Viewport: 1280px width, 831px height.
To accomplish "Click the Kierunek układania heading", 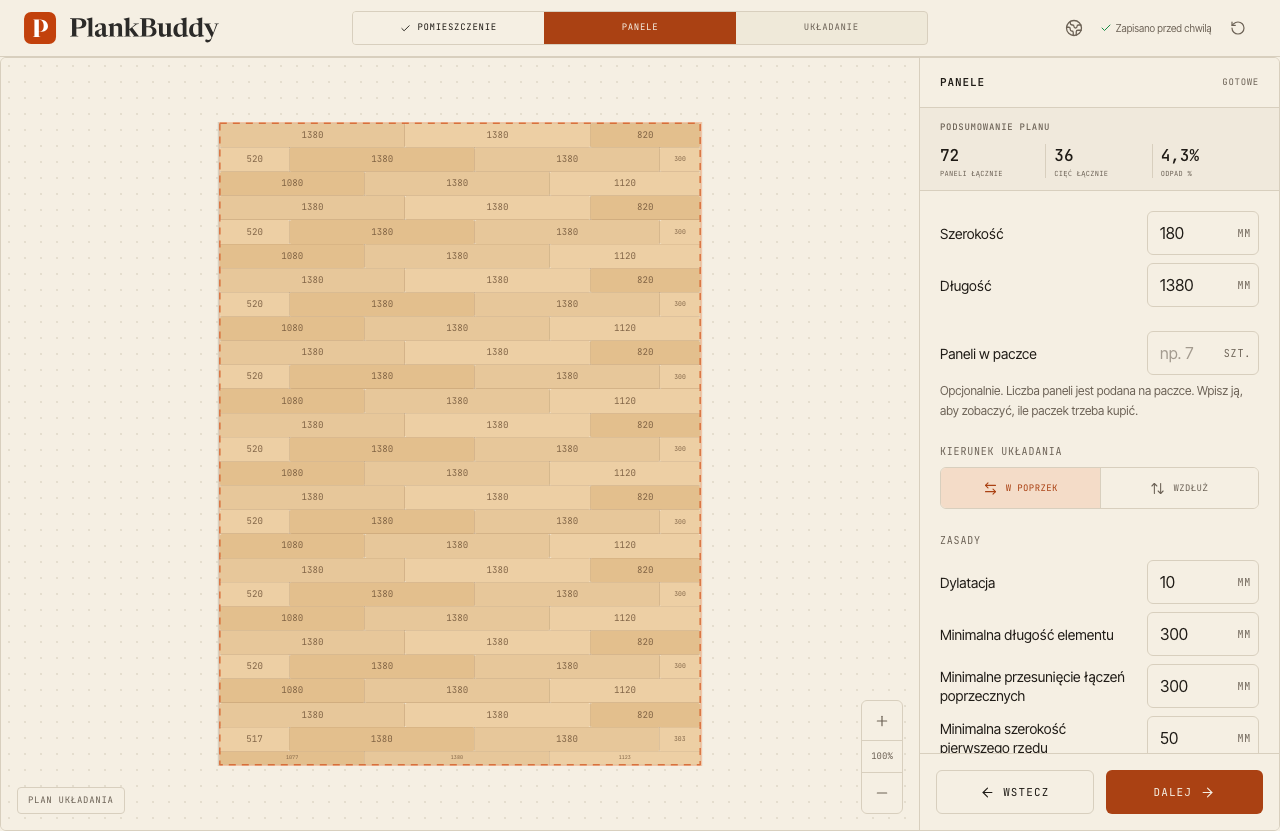I will click(1001, 451).
